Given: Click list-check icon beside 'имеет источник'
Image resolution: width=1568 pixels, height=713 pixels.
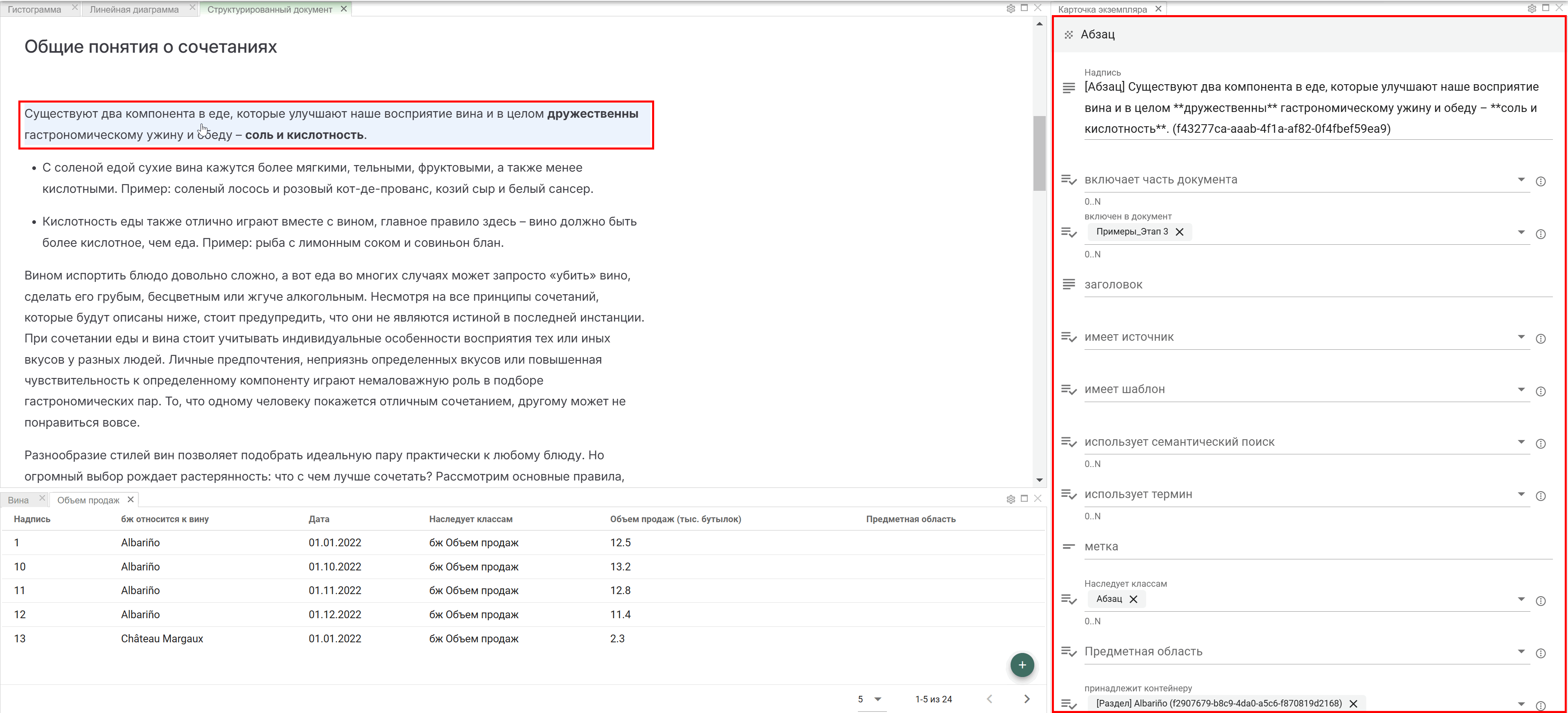Looking at the screenshot, I should click(1069, 337).
